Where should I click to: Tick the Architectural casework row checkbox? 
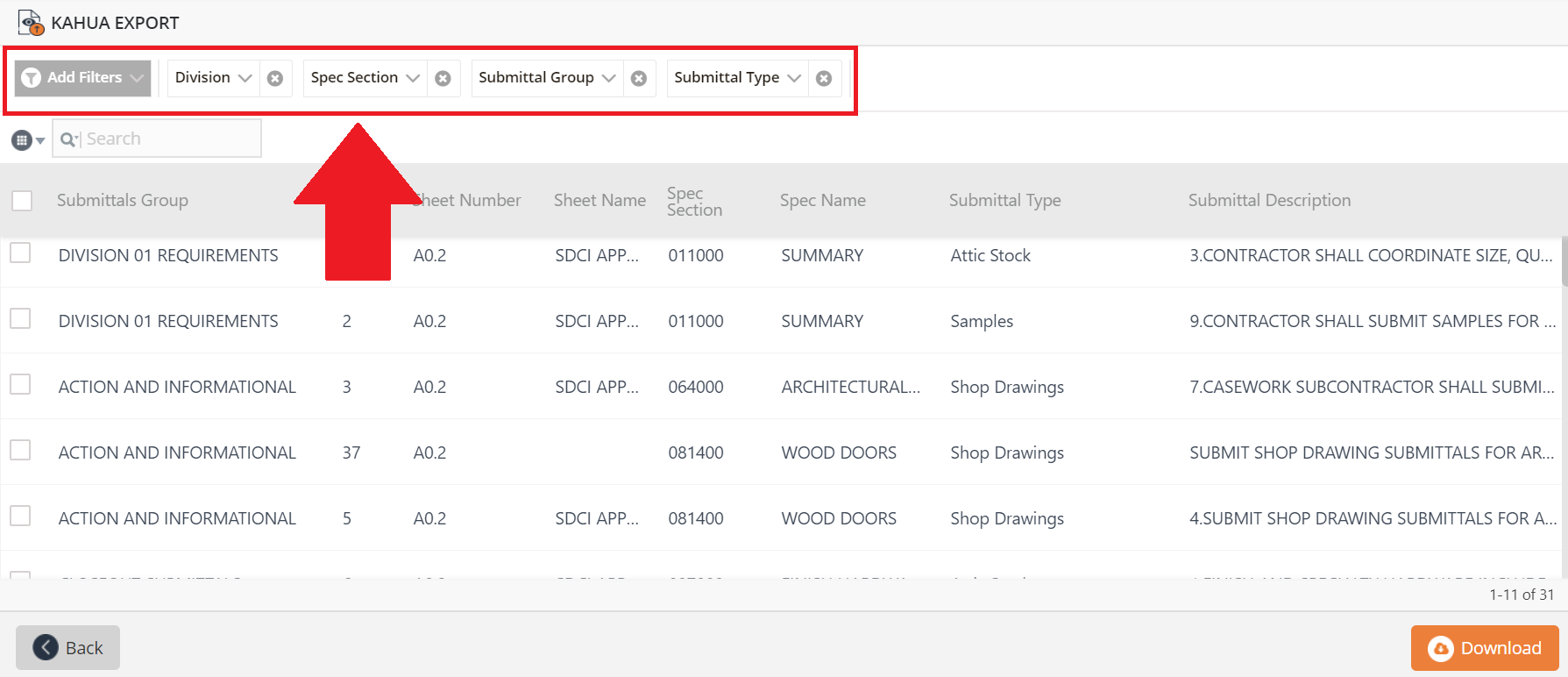pyautogui.click(x=20, y=384)
